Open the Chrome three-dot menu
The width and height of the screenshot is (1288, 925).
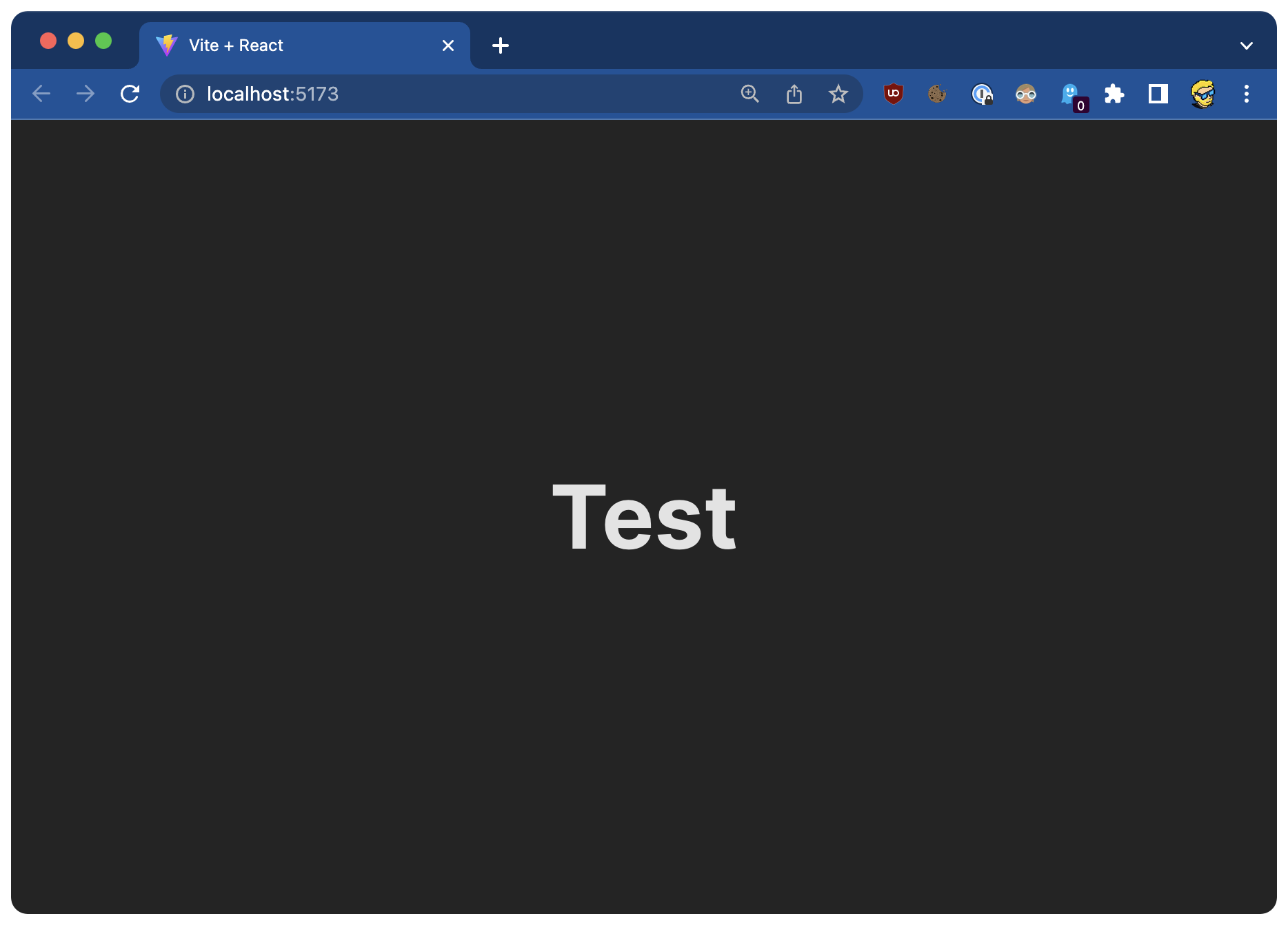1246,94
